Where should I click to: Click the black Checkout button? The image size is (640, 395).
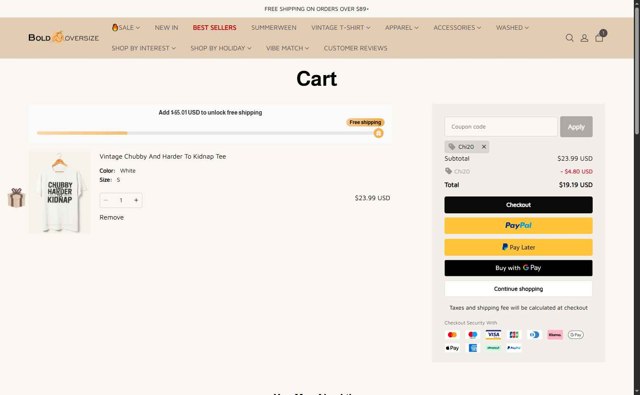click(x=518, y=205)
